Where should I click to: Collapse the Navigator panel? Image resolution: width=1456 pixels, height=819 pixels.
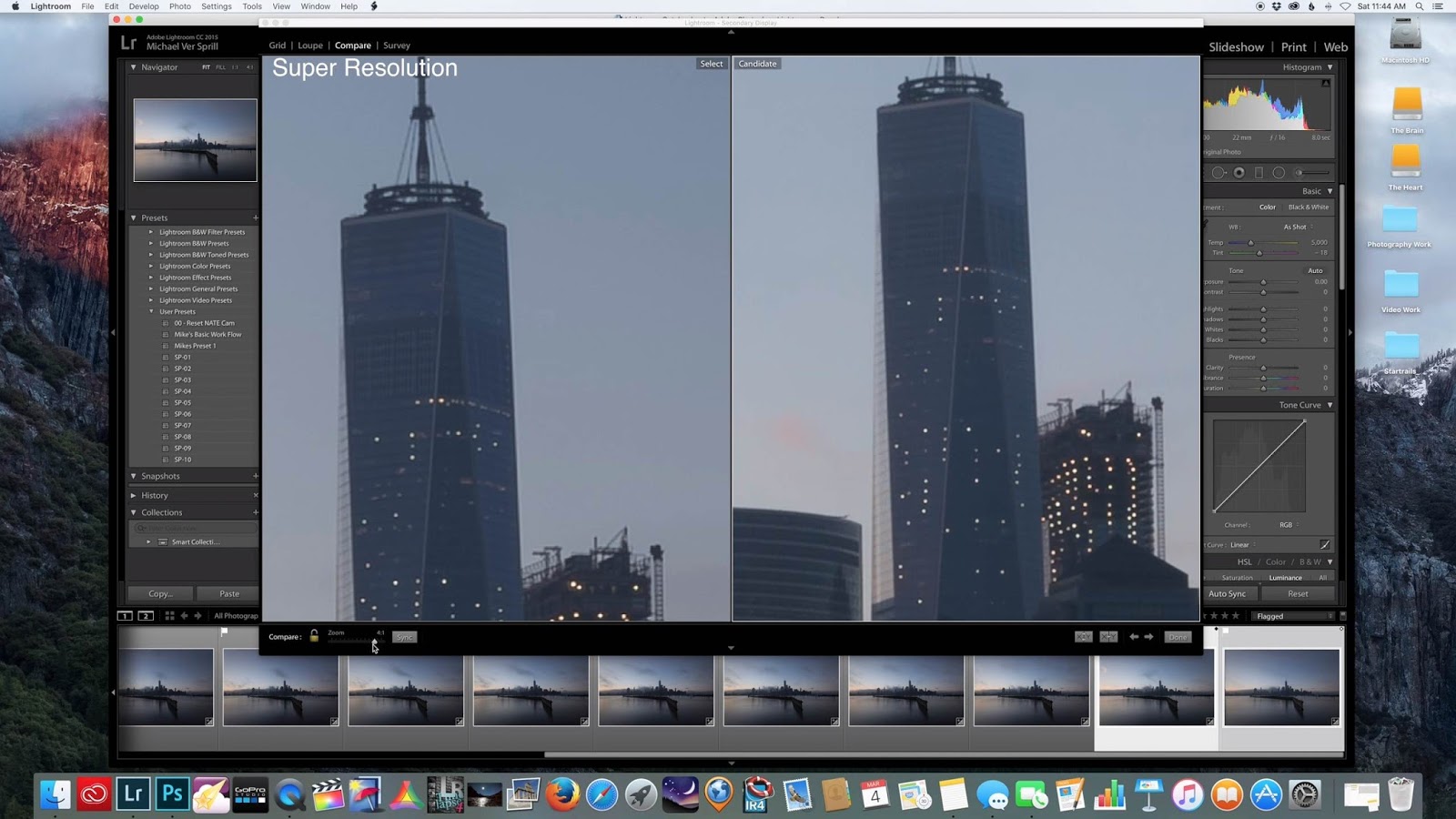coord(133,67)
